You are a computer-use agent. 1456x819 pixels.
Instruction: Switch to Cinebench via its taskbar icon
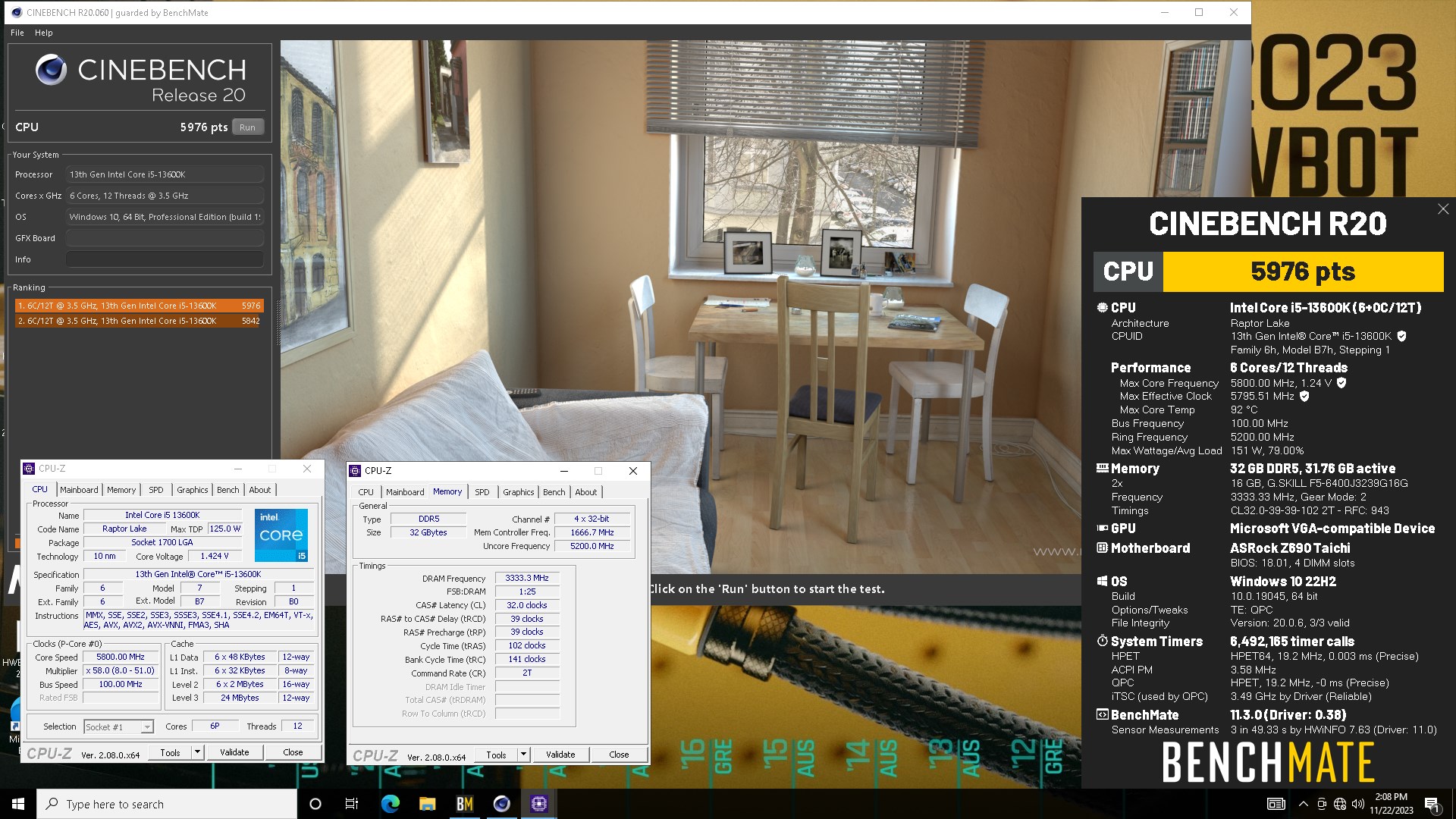tap(501, 804)
